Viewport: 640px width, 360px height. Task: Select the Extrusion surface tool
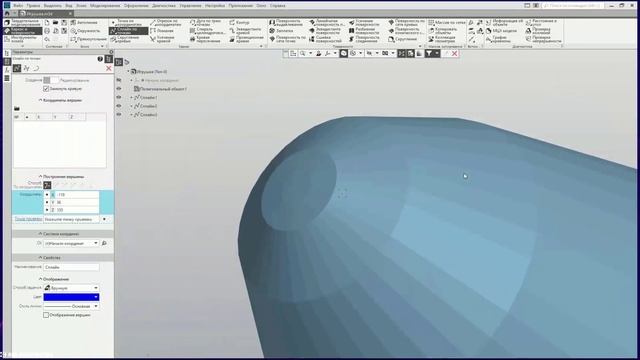pyautogui.click(x=287, y=22)
